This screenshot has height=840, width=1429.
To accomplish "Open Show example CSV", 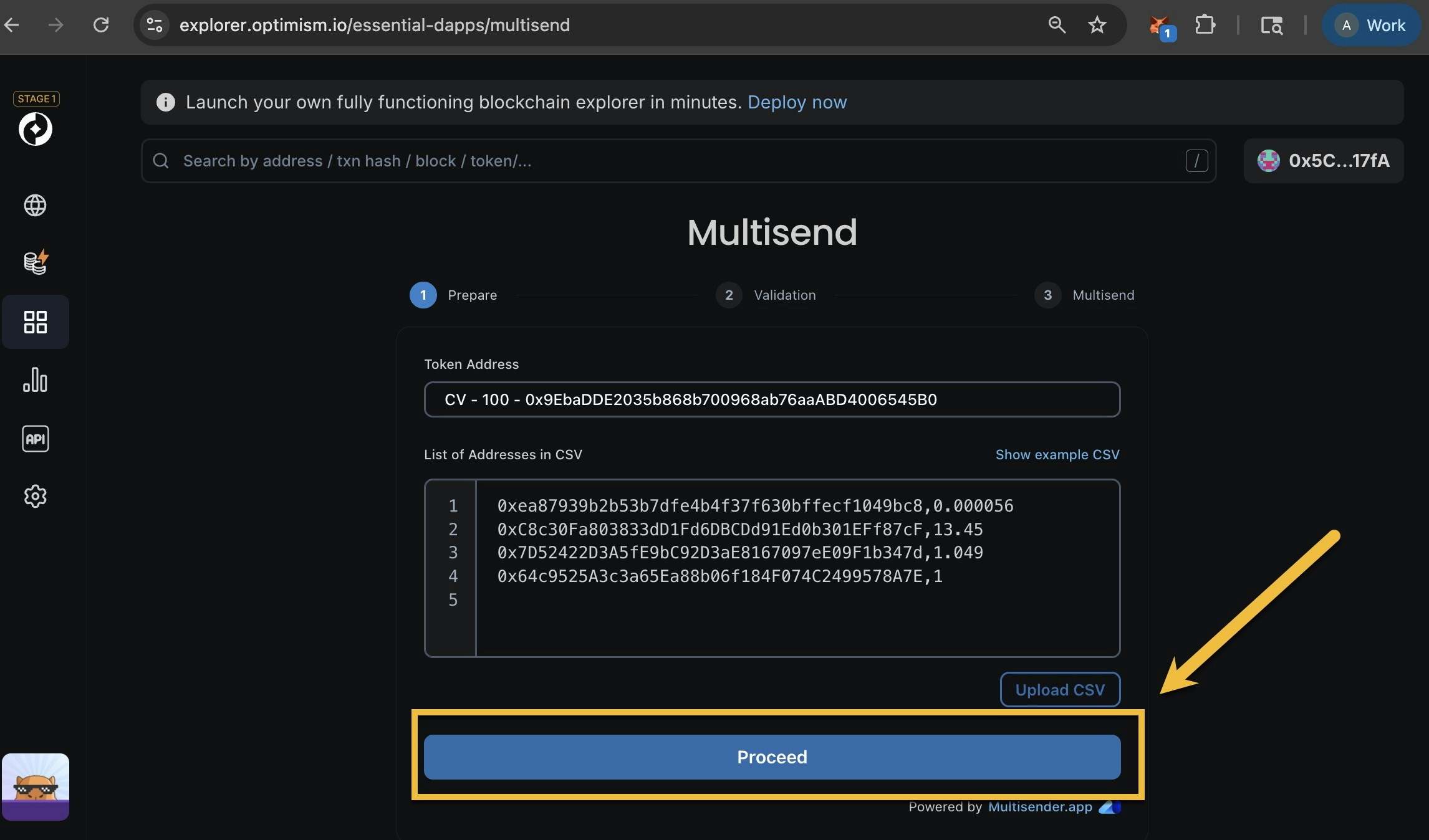I will coord(1057,454).
